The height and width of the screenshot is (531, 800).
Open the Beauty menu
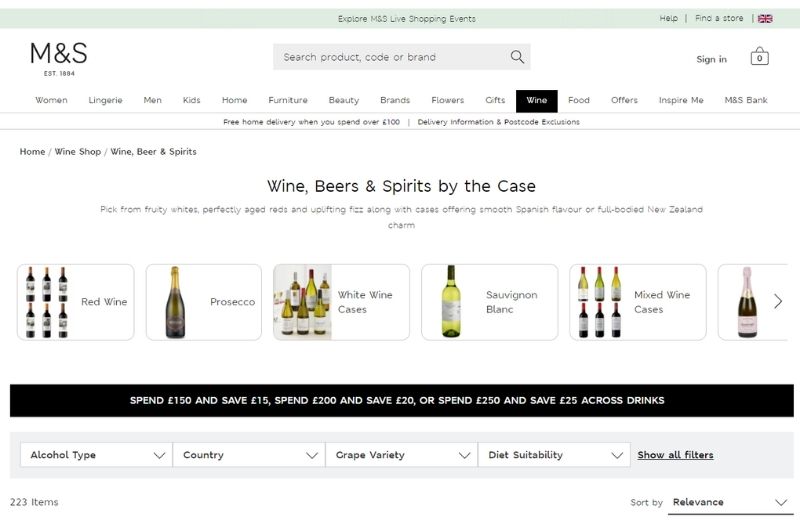click(343, 100)
